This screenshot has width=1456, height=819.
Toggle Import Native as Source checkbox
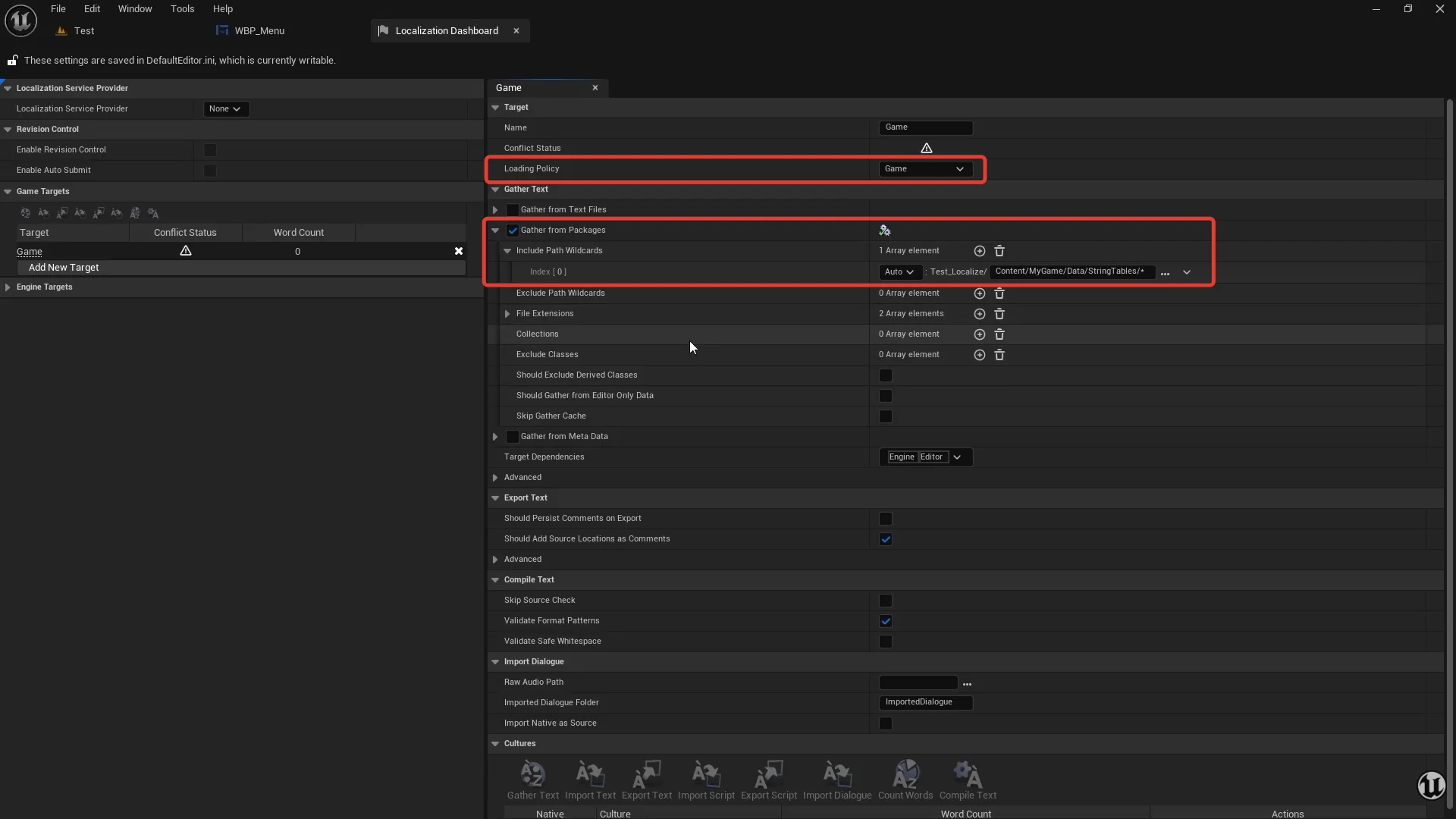click(x=886, y=723)
